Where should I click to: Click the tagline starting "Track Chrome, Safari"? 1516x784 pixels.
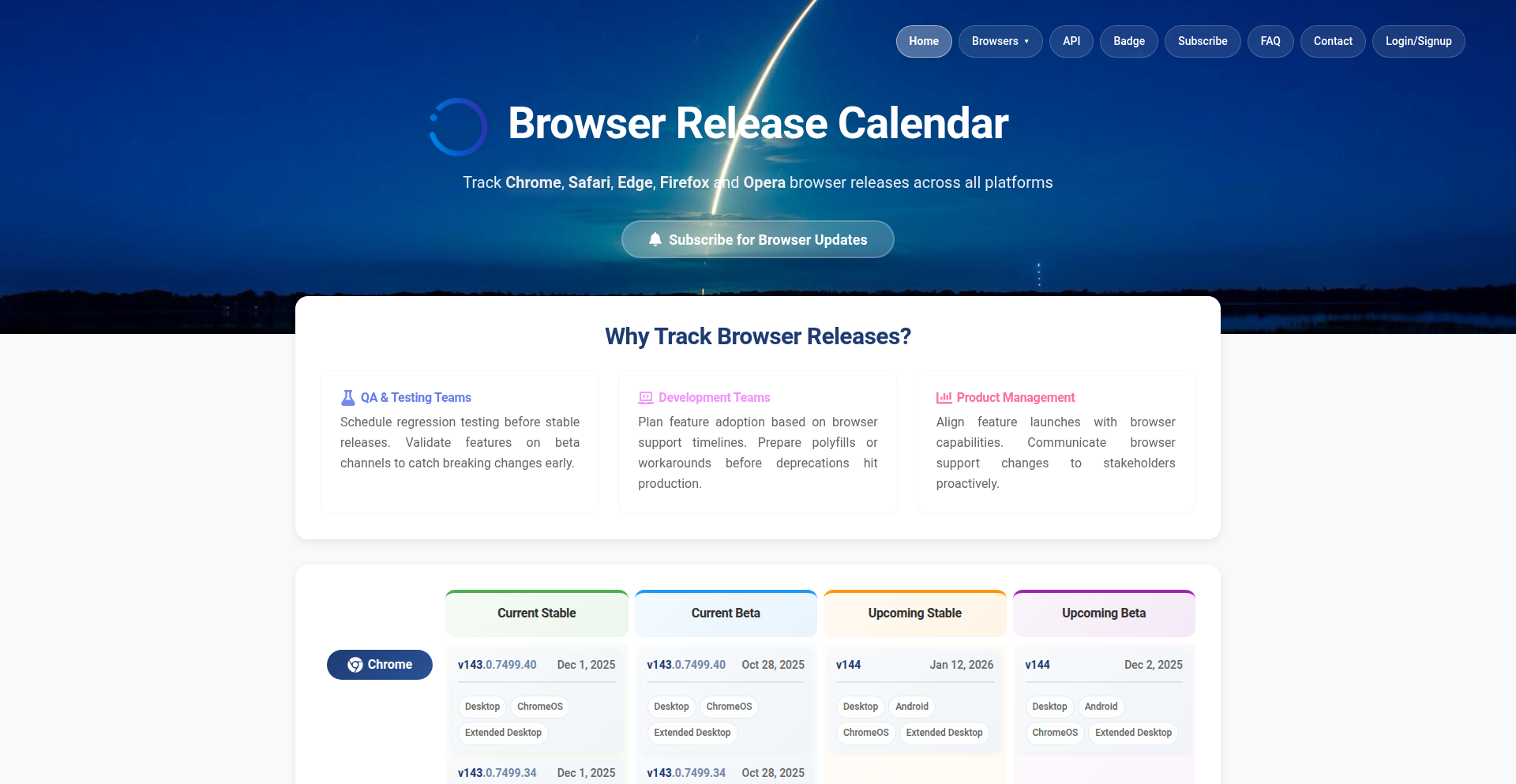pyautogui.click(x=758, y=182)
